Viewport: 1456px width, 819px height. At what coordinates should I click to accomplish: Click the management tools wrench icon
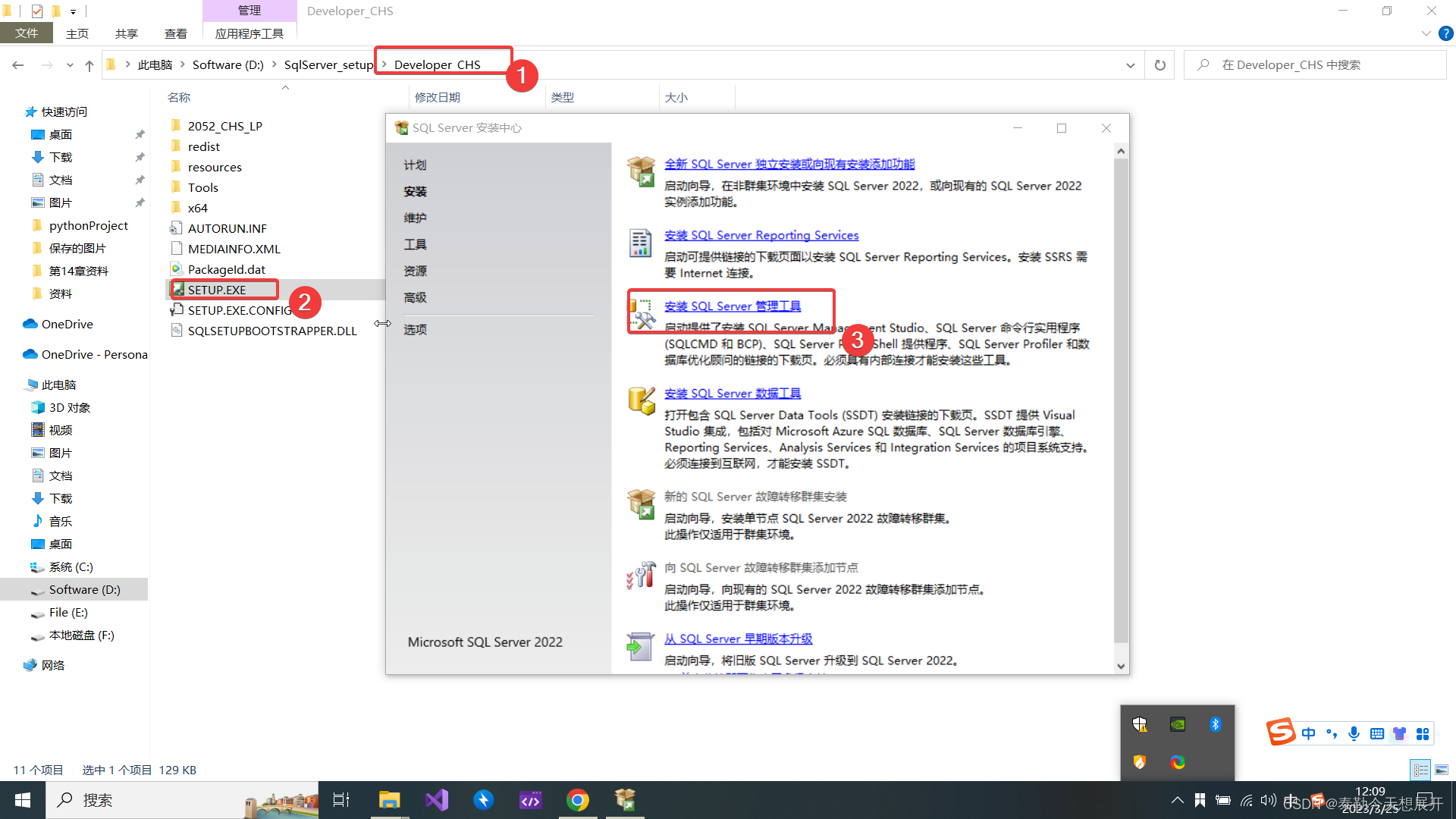point(641,314)
